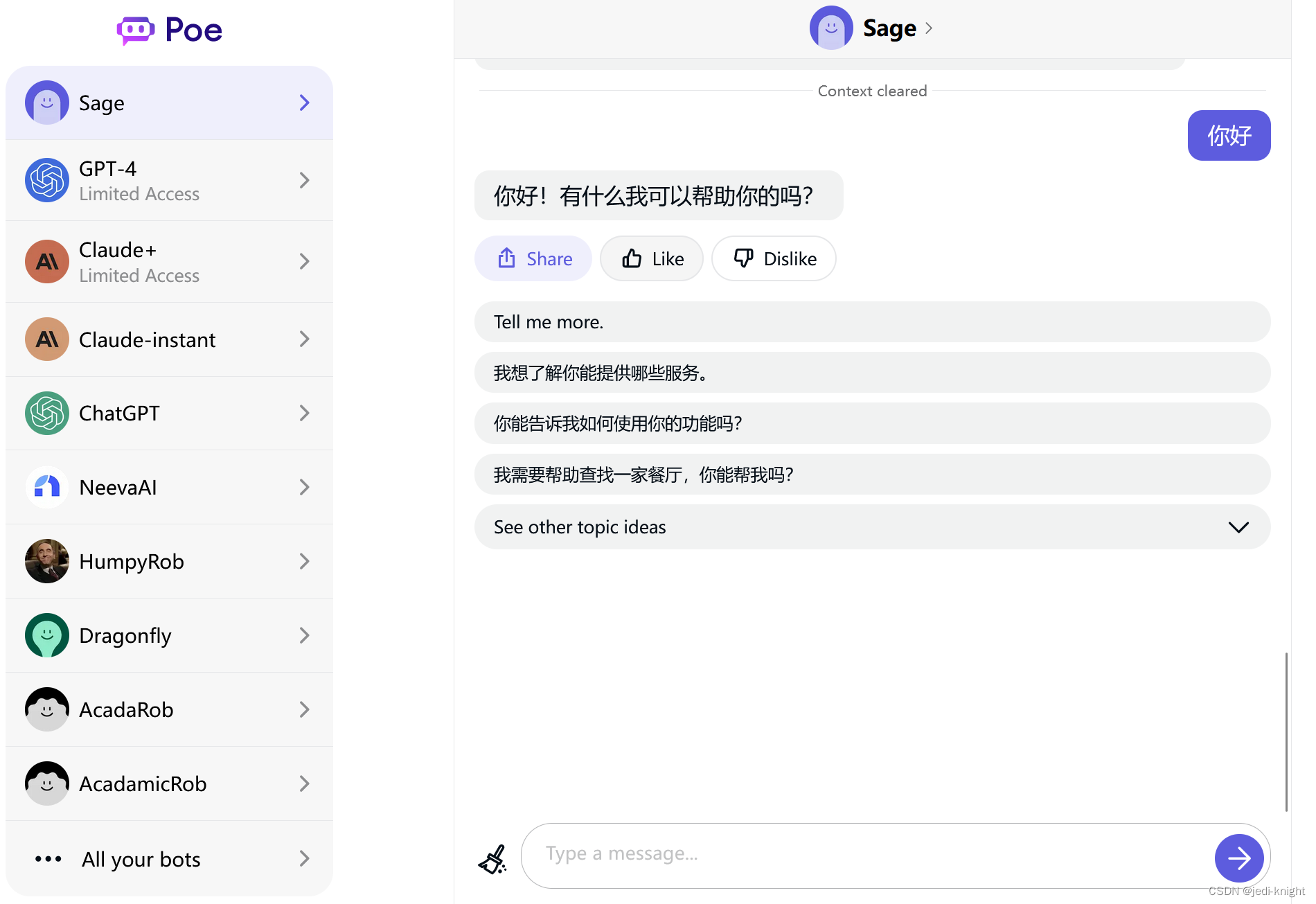Click the chat area scrollbar
Image resolution: width=1316 pixels, height=904 pixels.
(1286, 732)
